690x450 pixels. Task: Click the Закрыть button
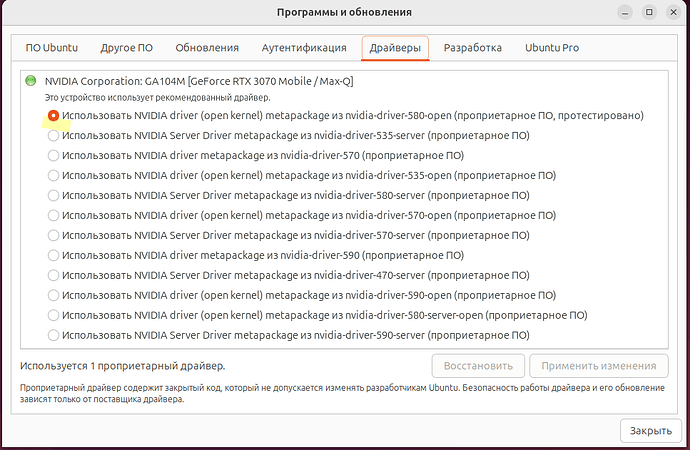tap(651, 431)
